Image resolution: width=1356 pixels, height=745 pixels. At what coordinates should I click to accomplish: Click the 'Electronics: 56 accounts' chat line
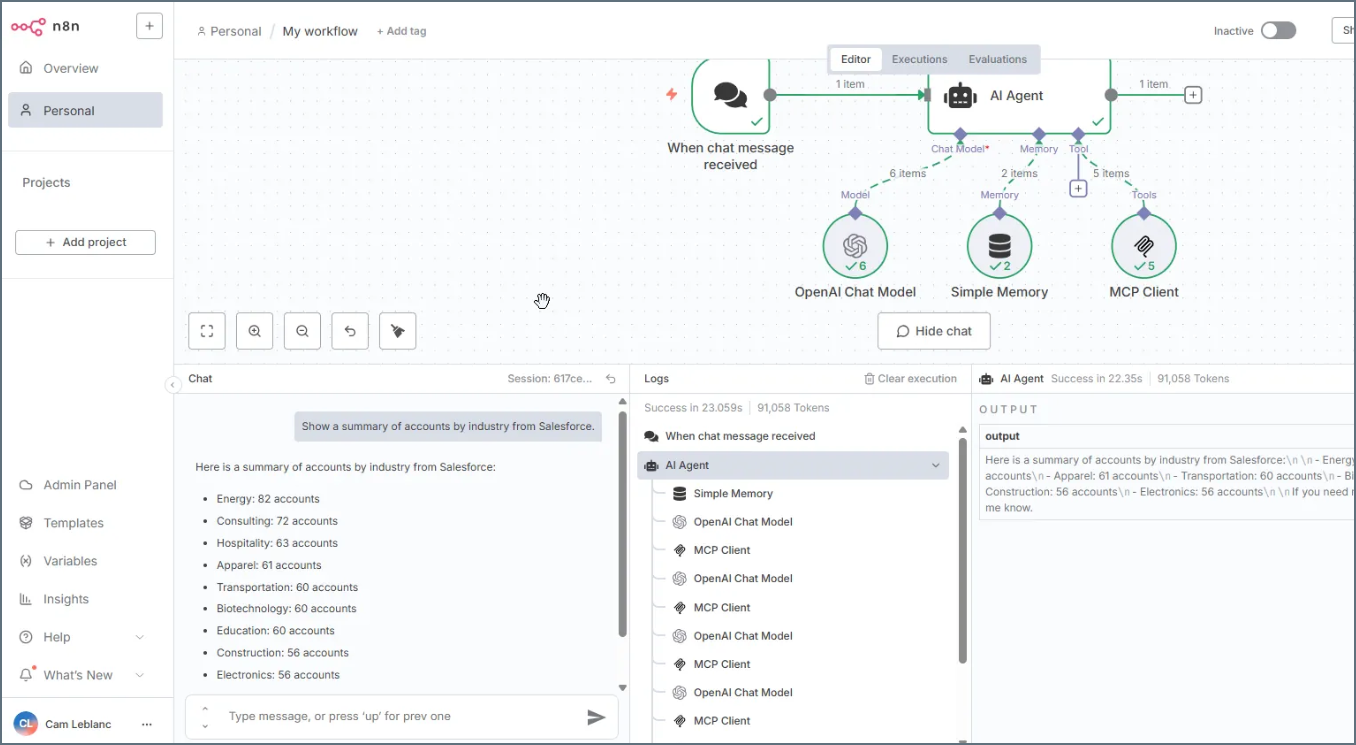(278, 675)
